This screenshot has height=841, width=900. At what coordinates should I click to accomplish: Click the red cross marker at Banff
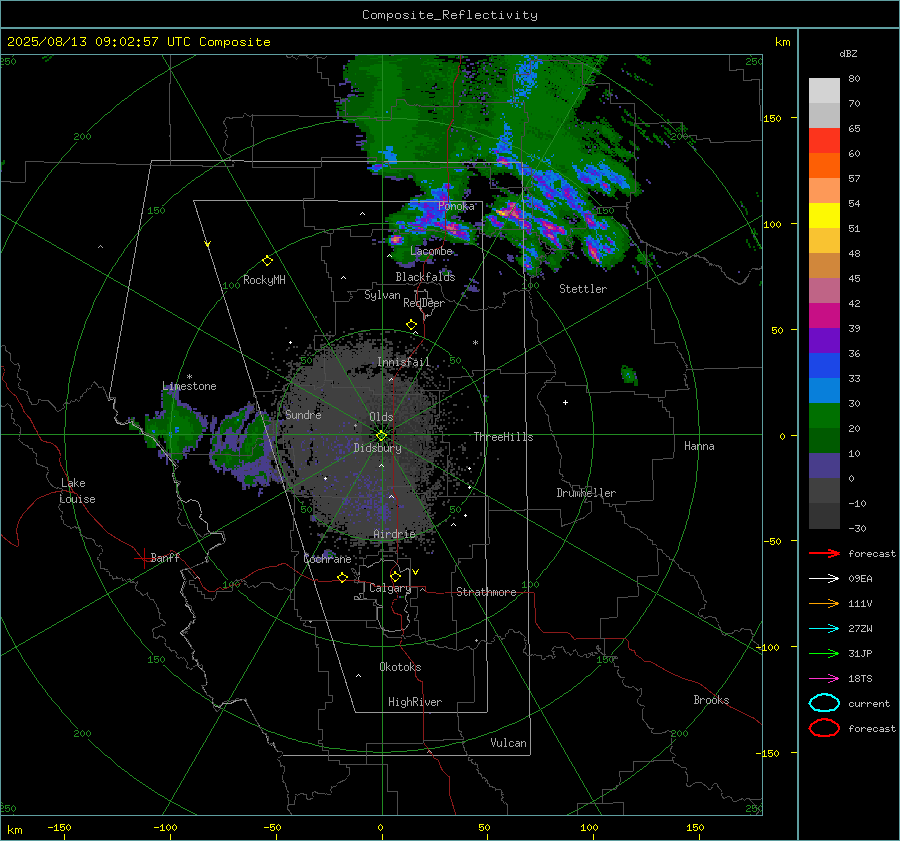pos(143,558)
